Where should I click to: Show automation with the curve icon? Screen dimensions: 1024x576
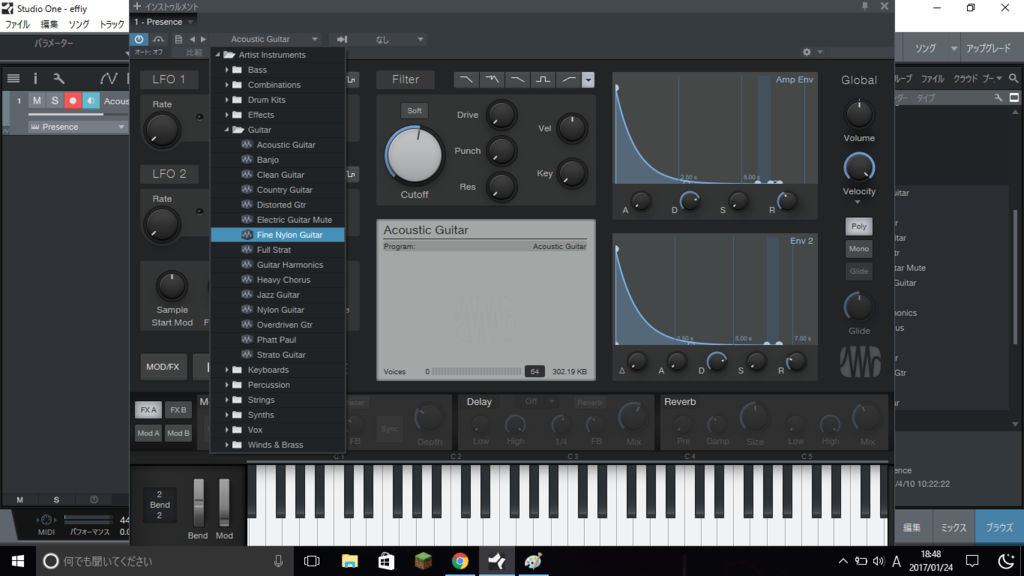point(108,79)
